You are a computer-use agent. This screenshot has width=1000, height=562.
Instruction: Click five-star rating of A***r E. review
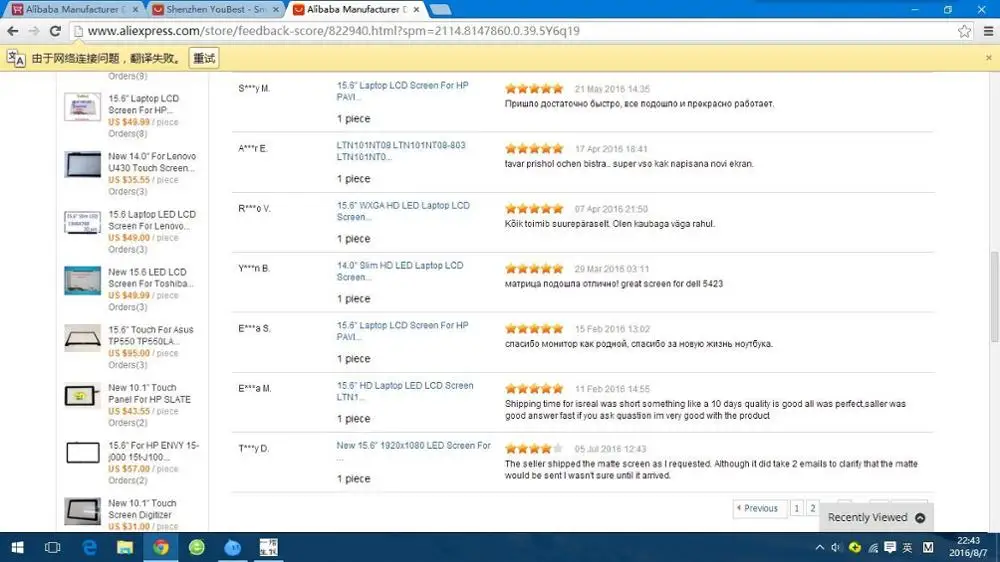(534, 149)
